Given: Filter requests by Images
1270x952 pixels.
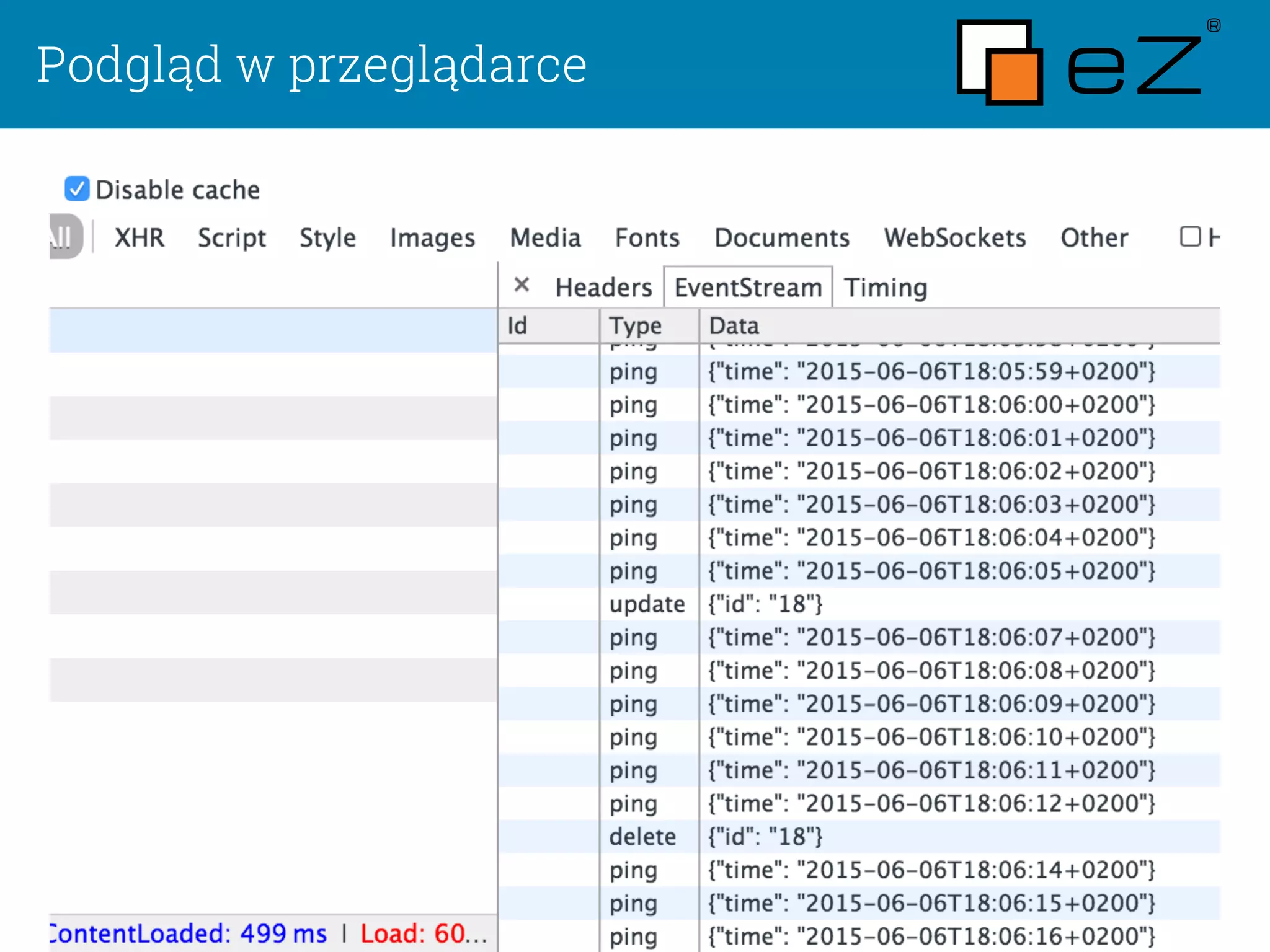Looking at the screenshot, I should [432, 238].
